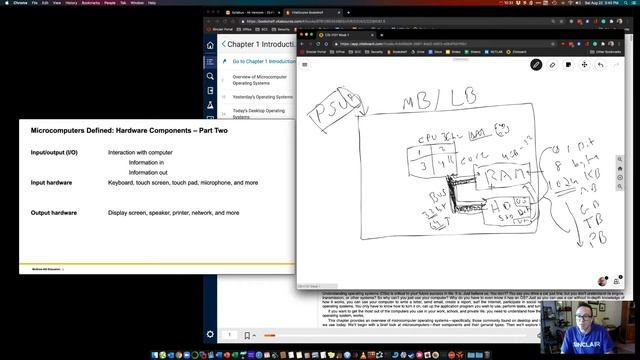This screenshot has height=360, width=640.
Task: Click the back arrow in whiteboard browser window
Action: (x=302, y=44)
